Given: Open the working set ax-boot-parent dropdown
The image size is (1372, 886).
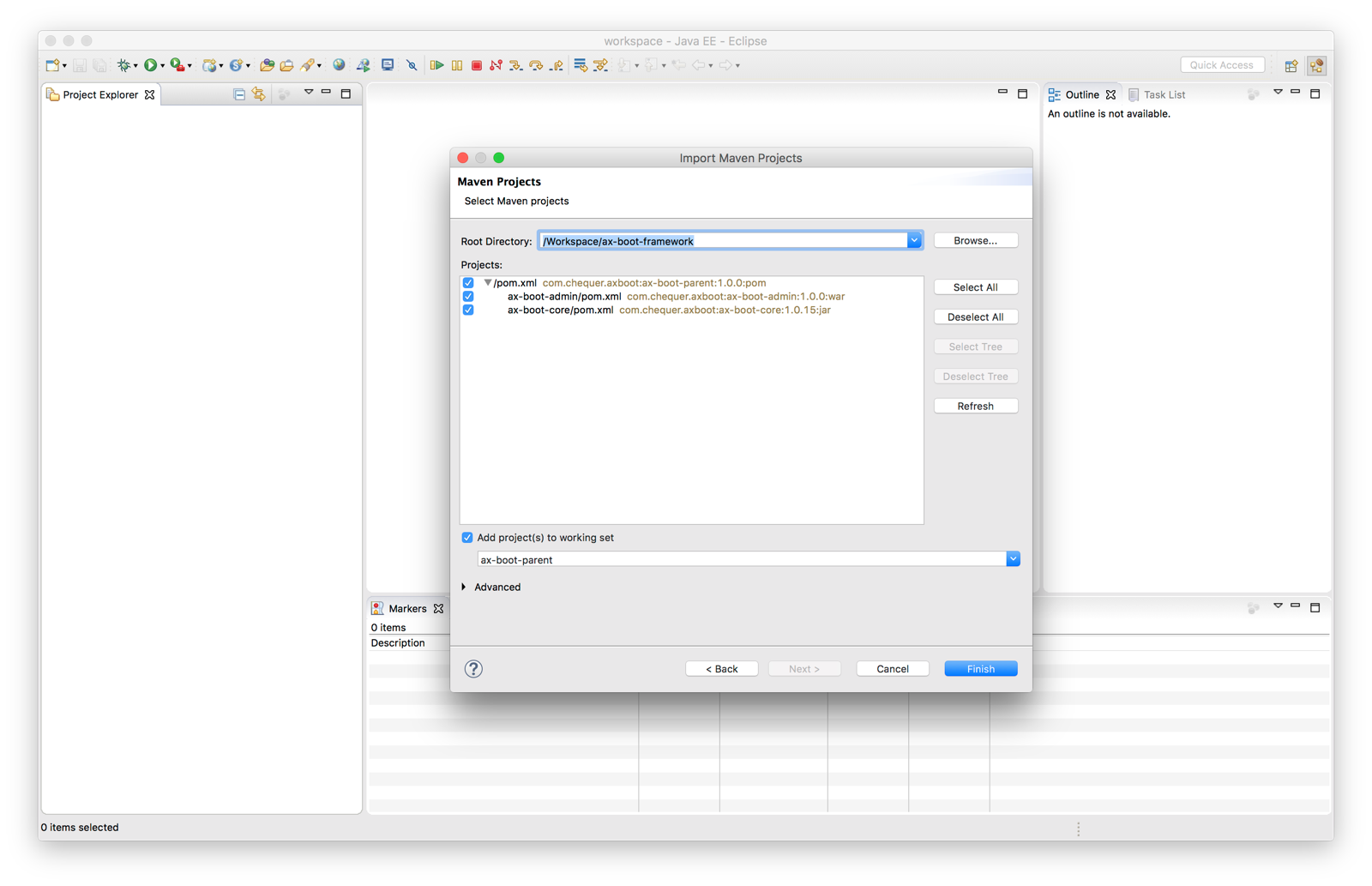Looking at the screenshot, I should tap(1013, 559).
